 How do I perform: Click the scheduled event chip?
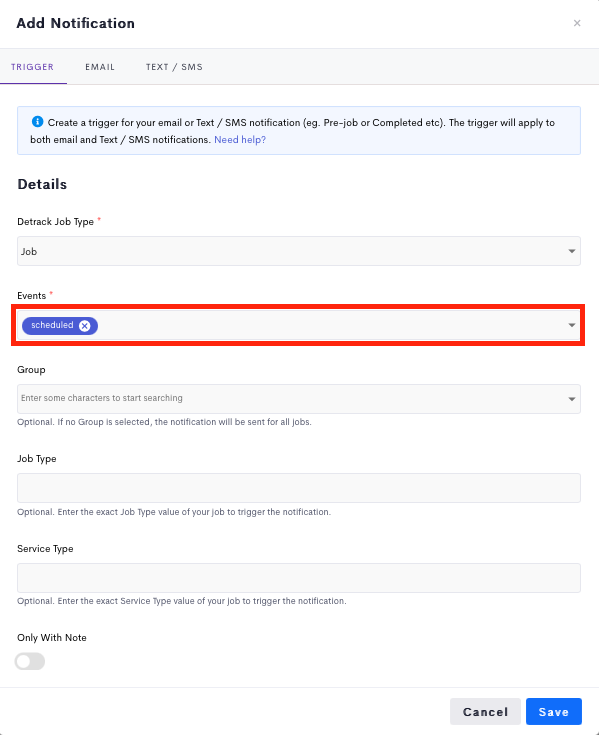(52, 325)
